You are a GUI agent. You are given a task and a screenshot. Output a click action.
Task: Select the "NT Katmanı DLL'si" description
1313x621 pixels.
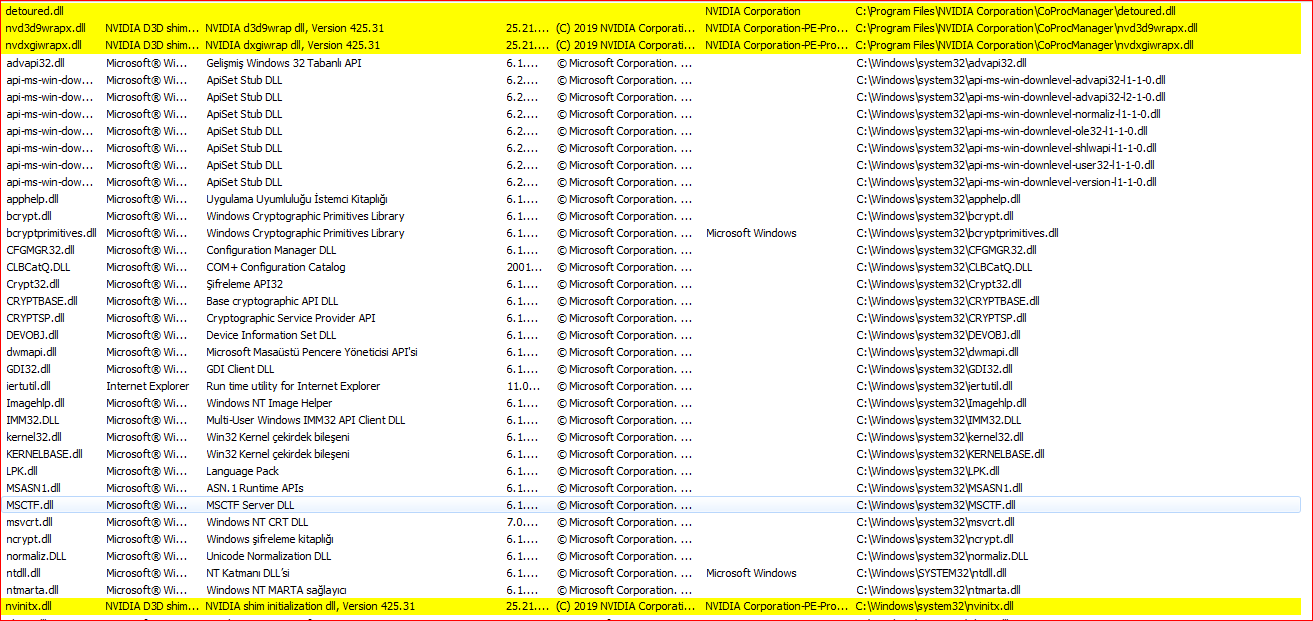point(248,573)
